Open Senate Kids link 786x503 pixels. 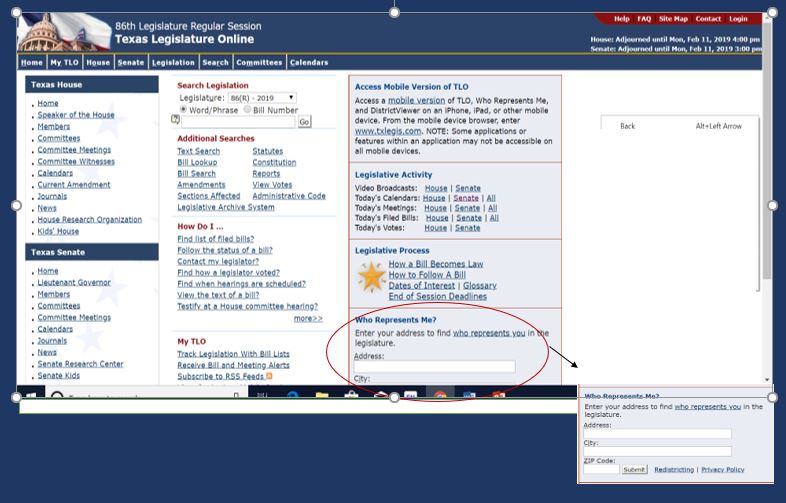(x=59, y=376)
